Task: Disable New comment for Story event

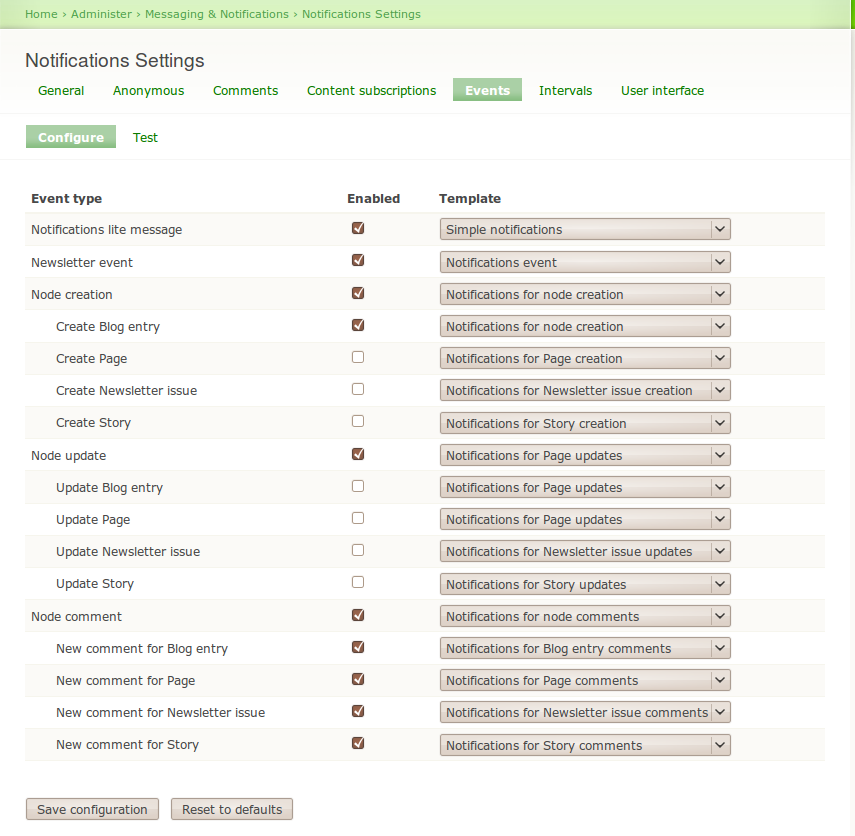Action: [357, 743]
